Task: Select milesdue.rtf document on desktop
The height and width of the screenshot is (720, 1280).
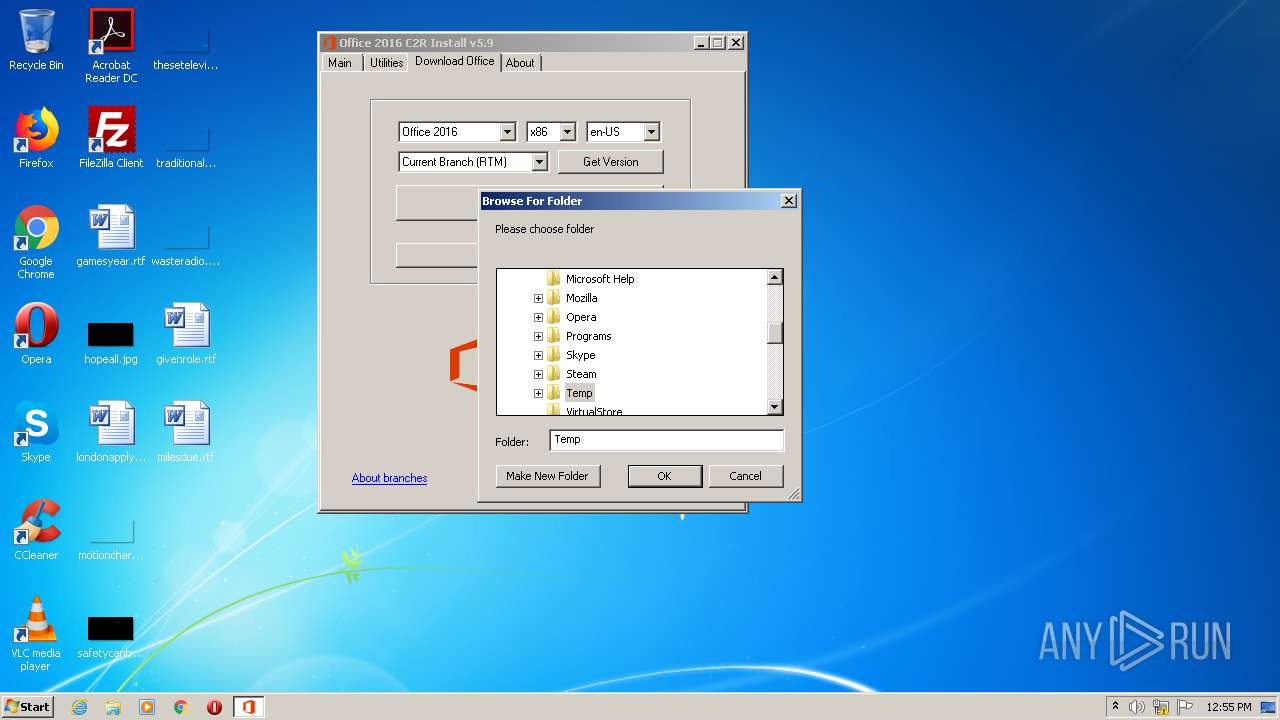Action: pos(186,432)
